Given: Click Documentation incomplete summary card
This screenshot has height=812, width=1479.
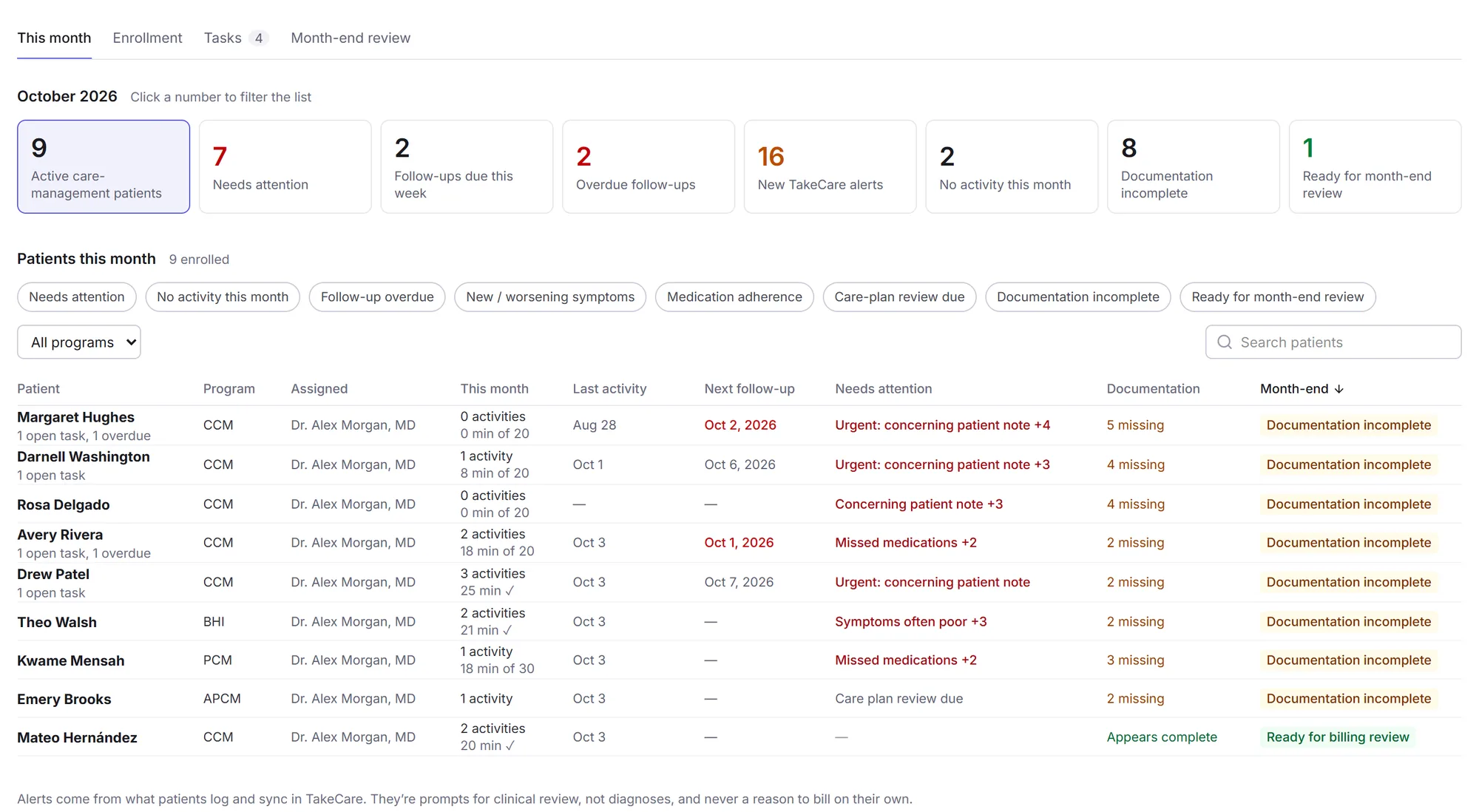Looking at the screenshot, I should (1194, 167).
